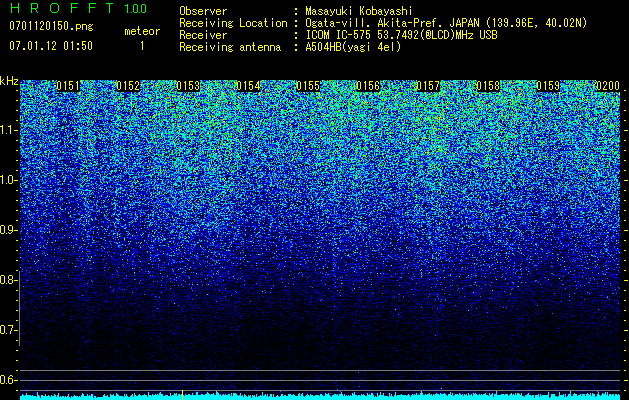Click the HROFFT title text
629x400 pixels.
(62, 8)
